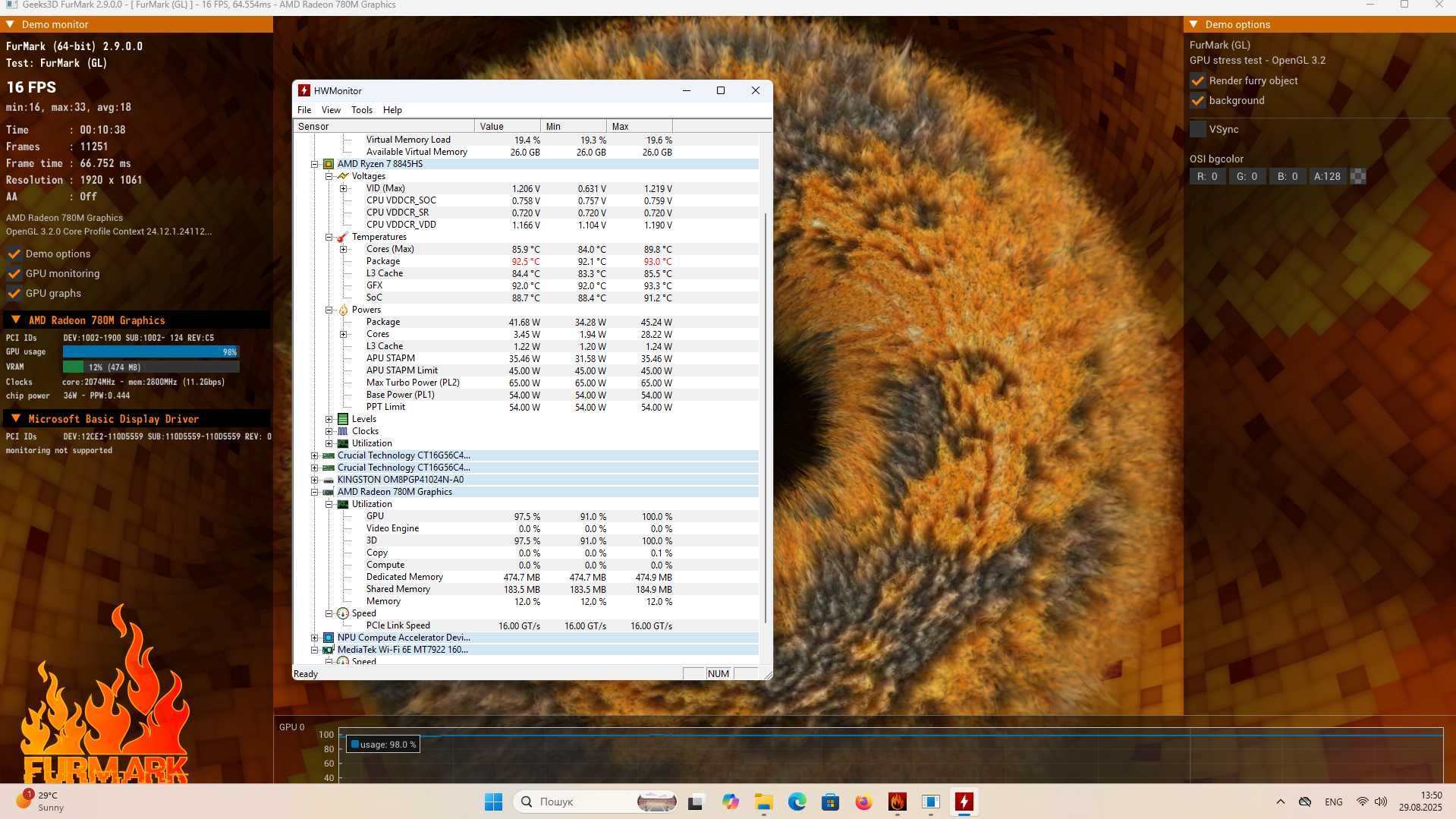
Task: Open Task View from the taskbar
Action: [696, 802]
